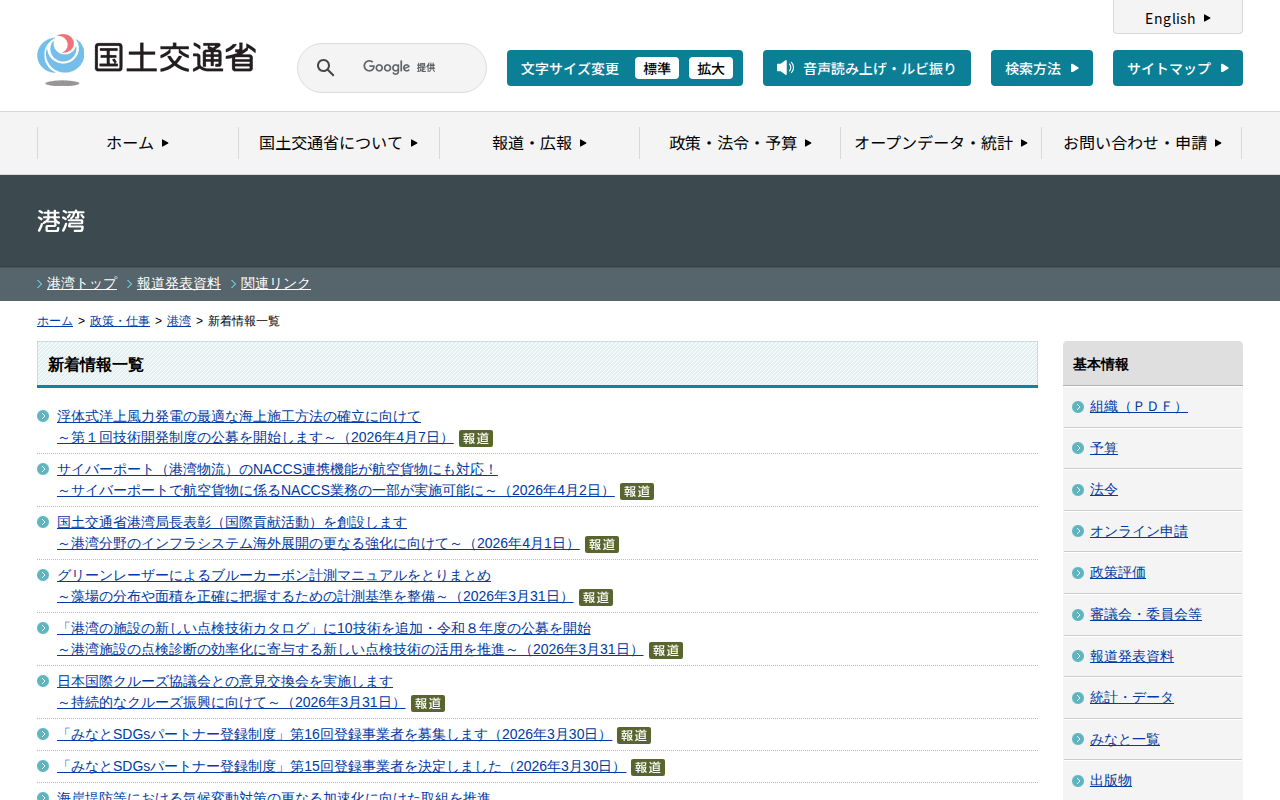Click the speaker icon for 音声読み上げ

[x=785, y=68]
